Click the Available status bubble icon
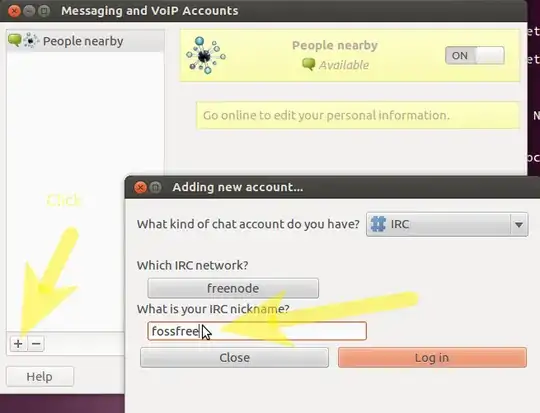 tap(309, 64)
